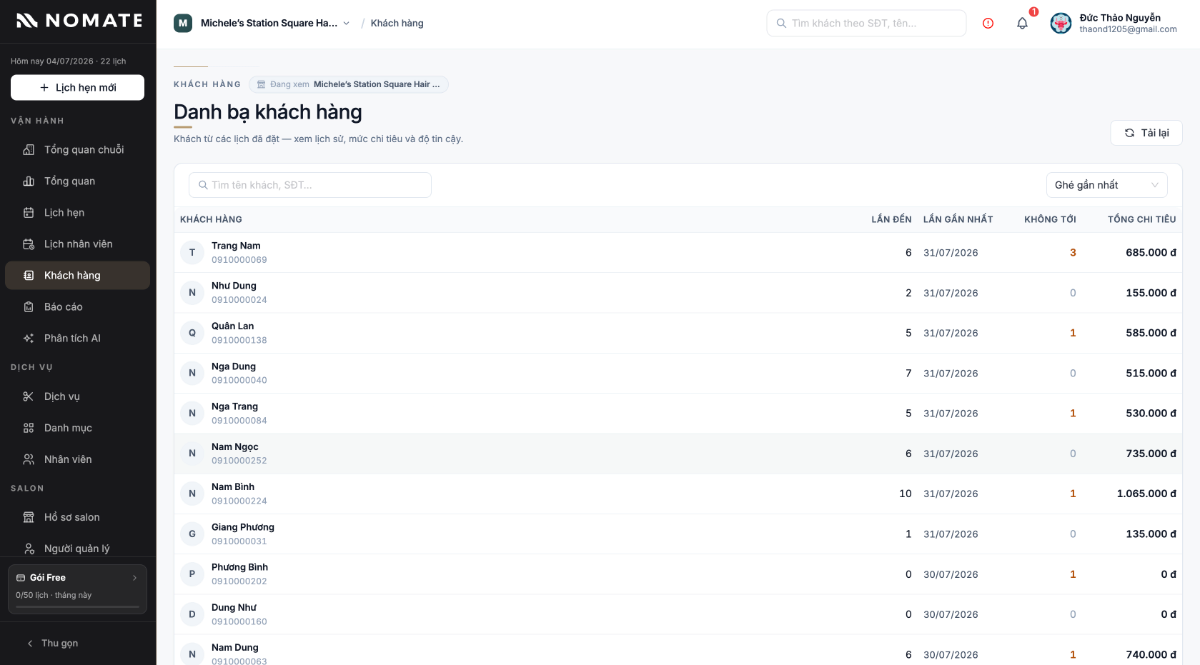The width and height of the screenshot is (1200, 665).
Task: Click the Tìm tên khách search field
Action: (310, 185)
